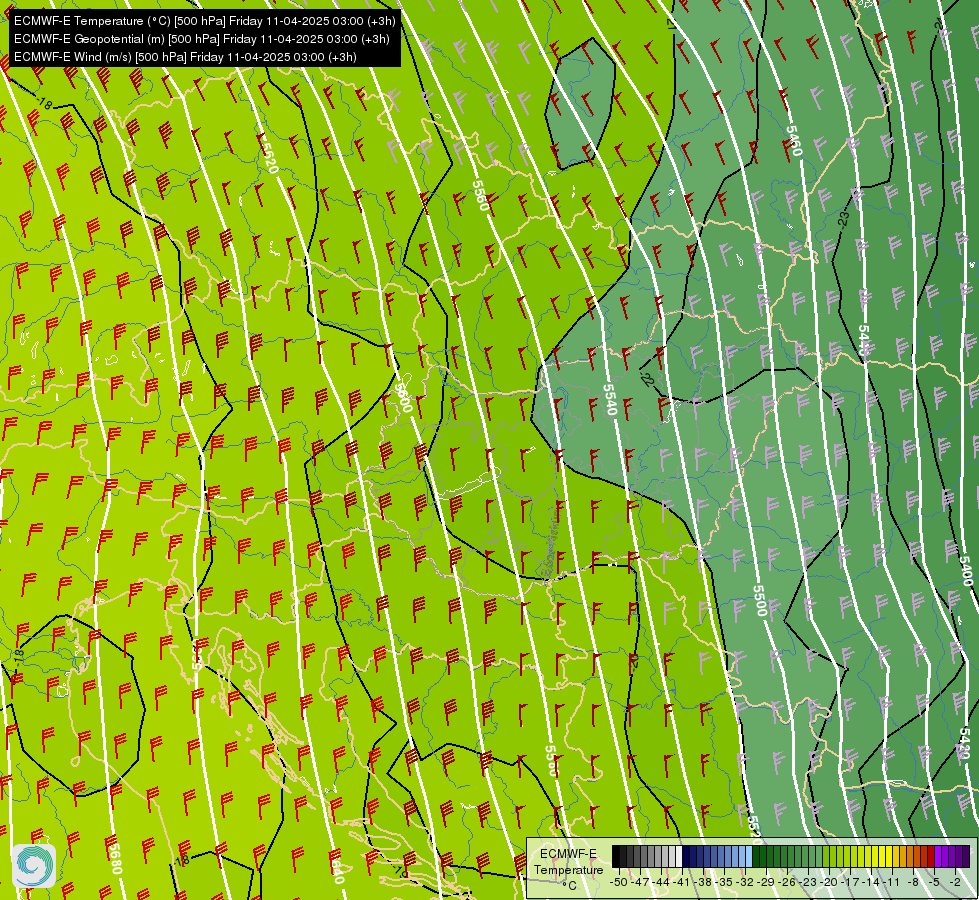Click the -29 tick label in the legend
Image resolution: width=979 pixels, height=900 pixels.
pos(766,882)
